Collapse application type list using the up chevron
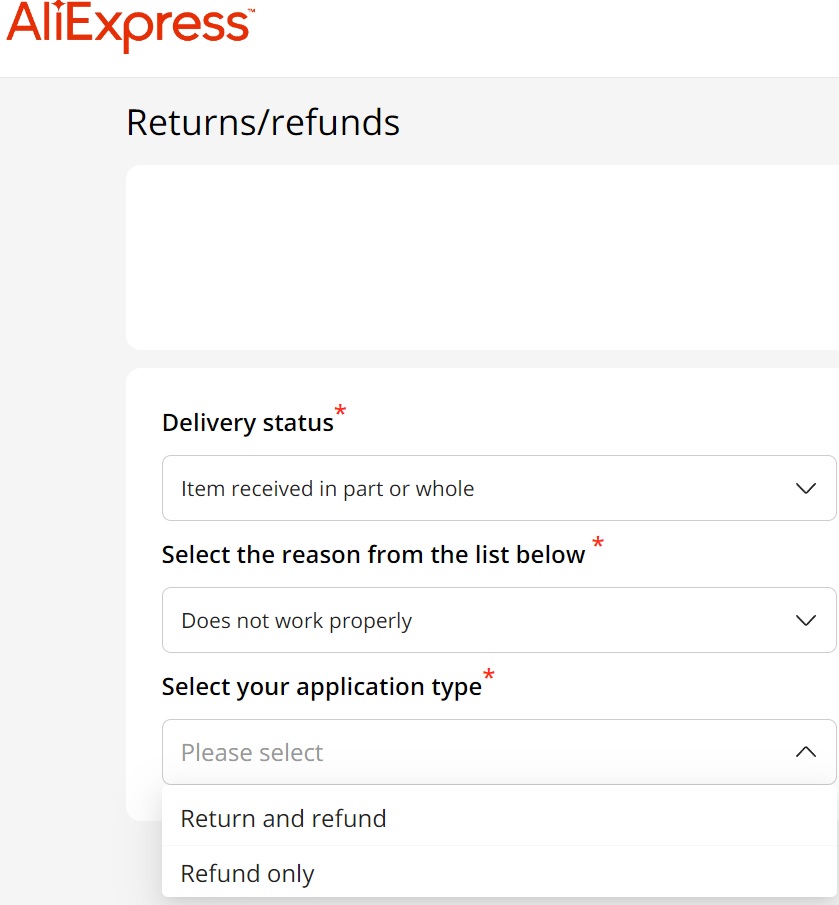 click(x=805, y=752)
